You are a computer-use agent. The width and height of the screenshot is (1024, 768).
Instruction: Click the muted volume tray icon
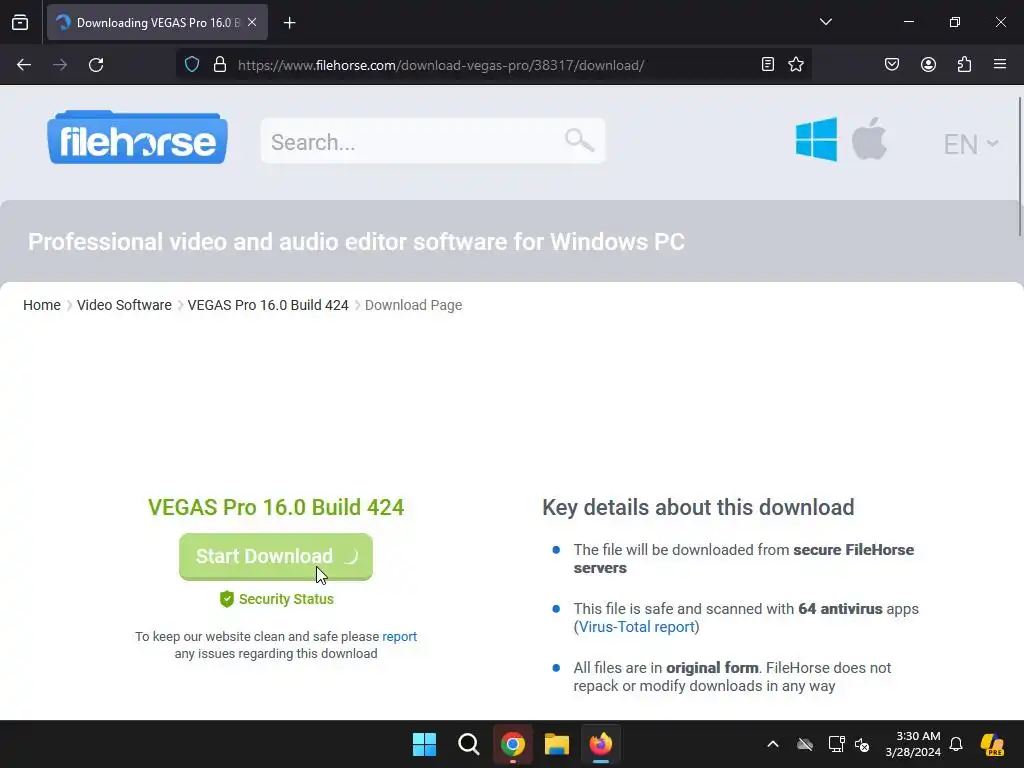pyautogui.click(x=862, y=744)
